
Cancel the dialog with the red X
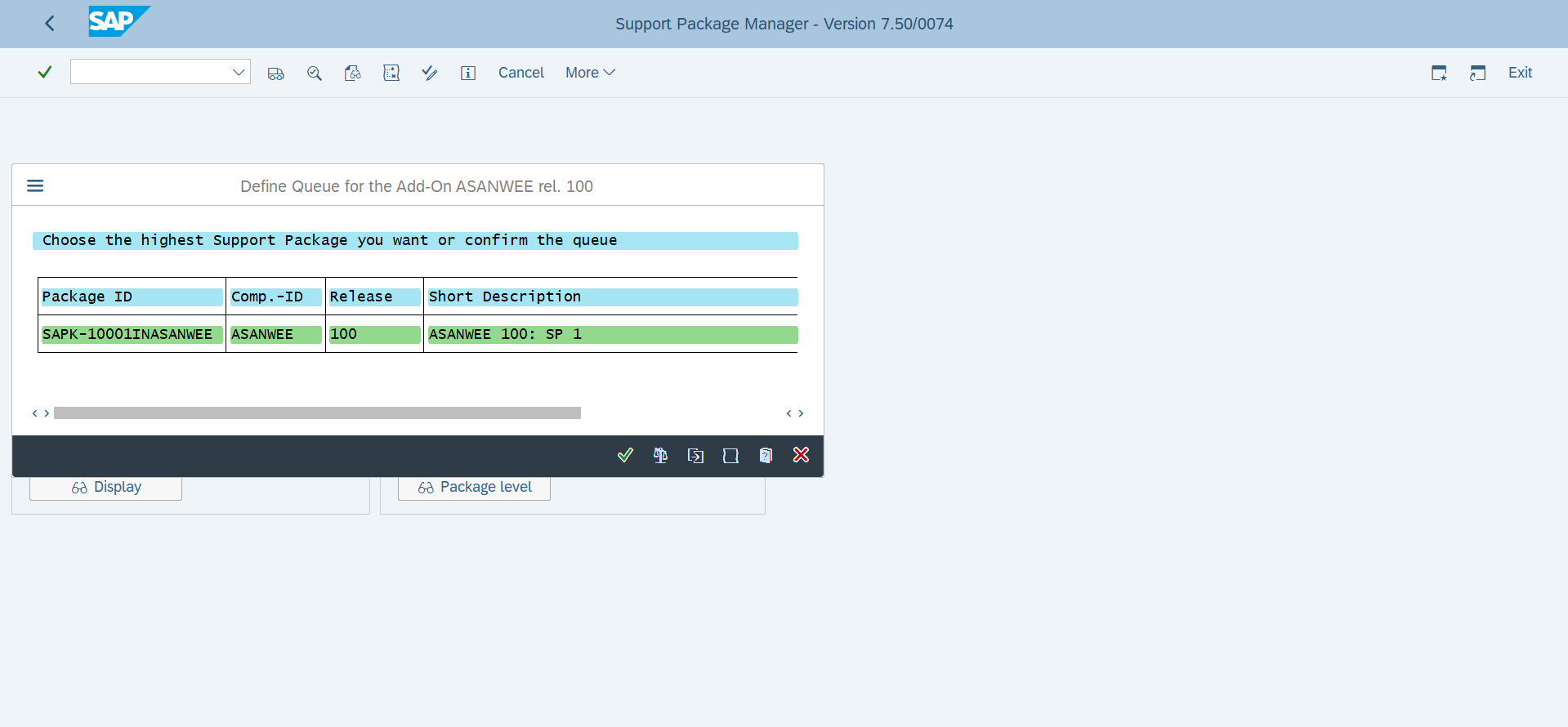[801, 455]
